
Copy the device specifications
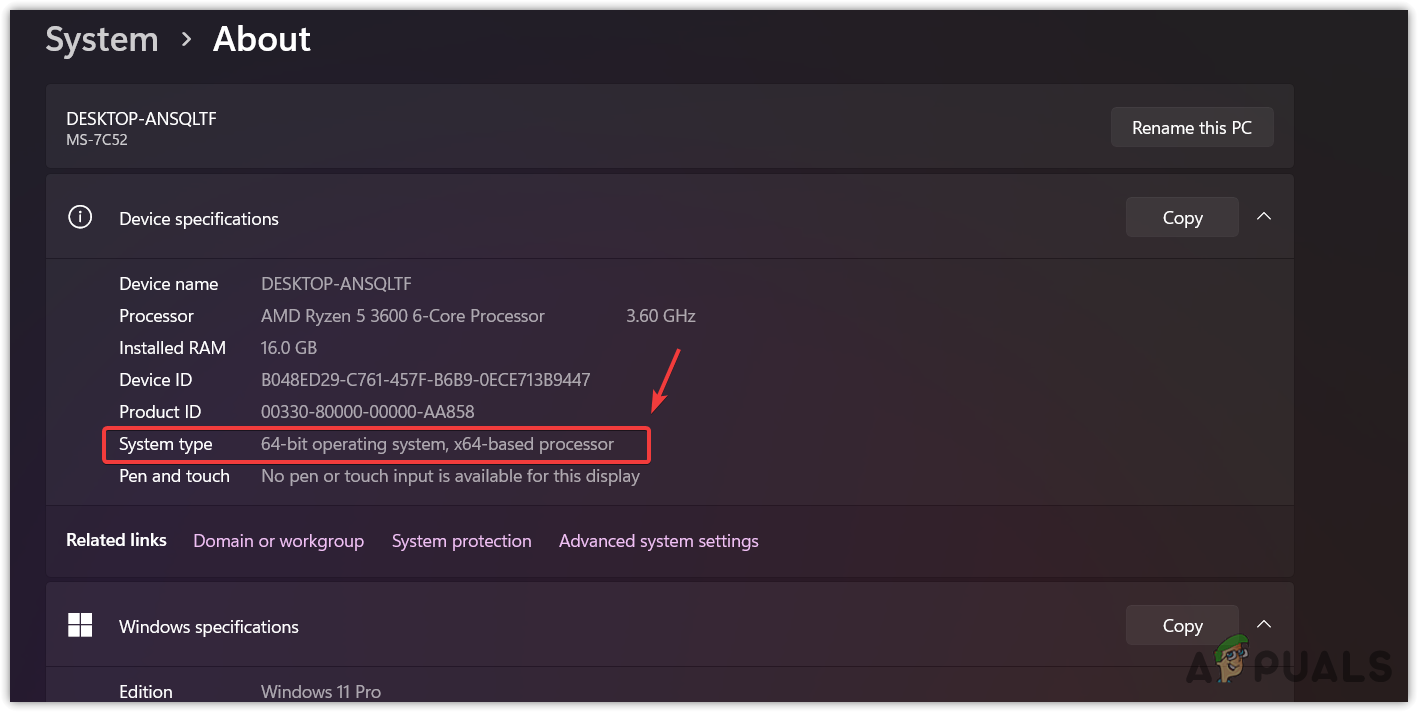[1182, 217]
